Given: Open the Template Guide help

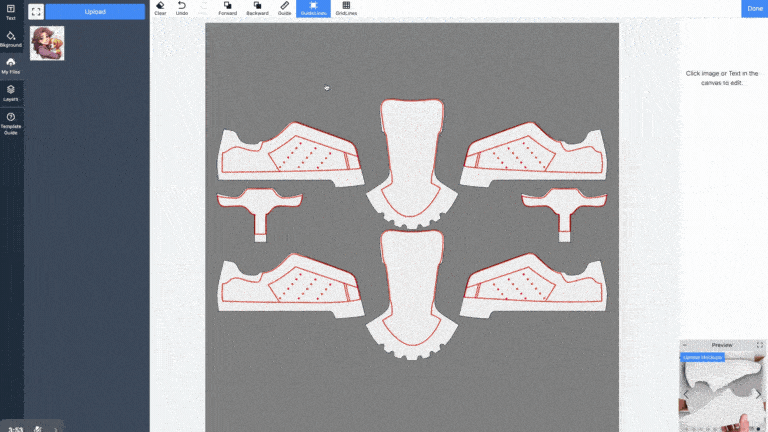Looking at the screenshot, I should tap(11, 124).
